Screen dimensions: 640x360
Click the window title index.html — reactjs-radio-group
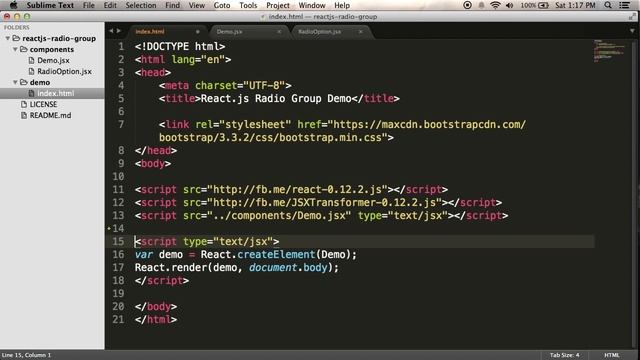point(322,17)
